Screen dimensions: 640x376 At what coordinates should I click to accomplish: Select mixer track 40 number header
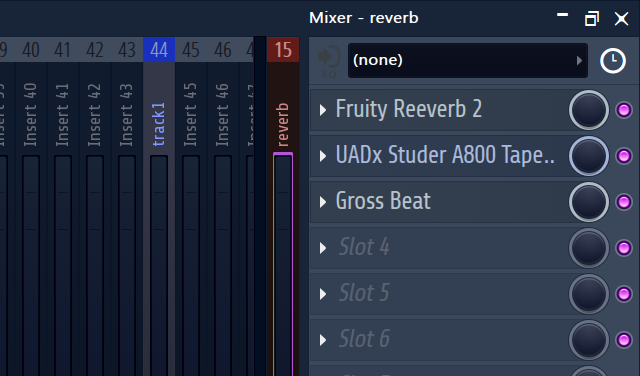(x=31, y=50)
